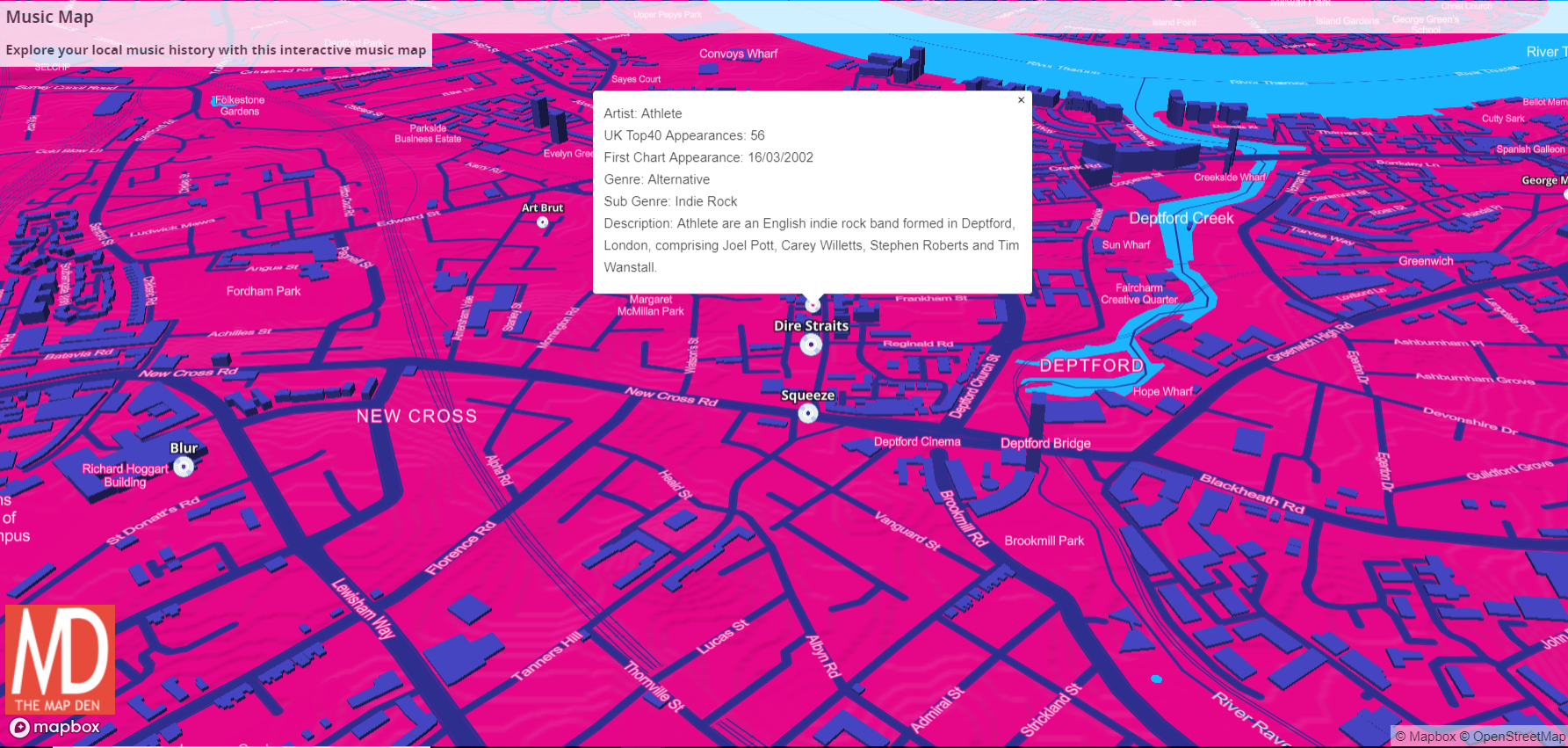The width and height of the screenshot is (1568, 748).
Task: Click The Map Den logo
Action: coord(60,660)
